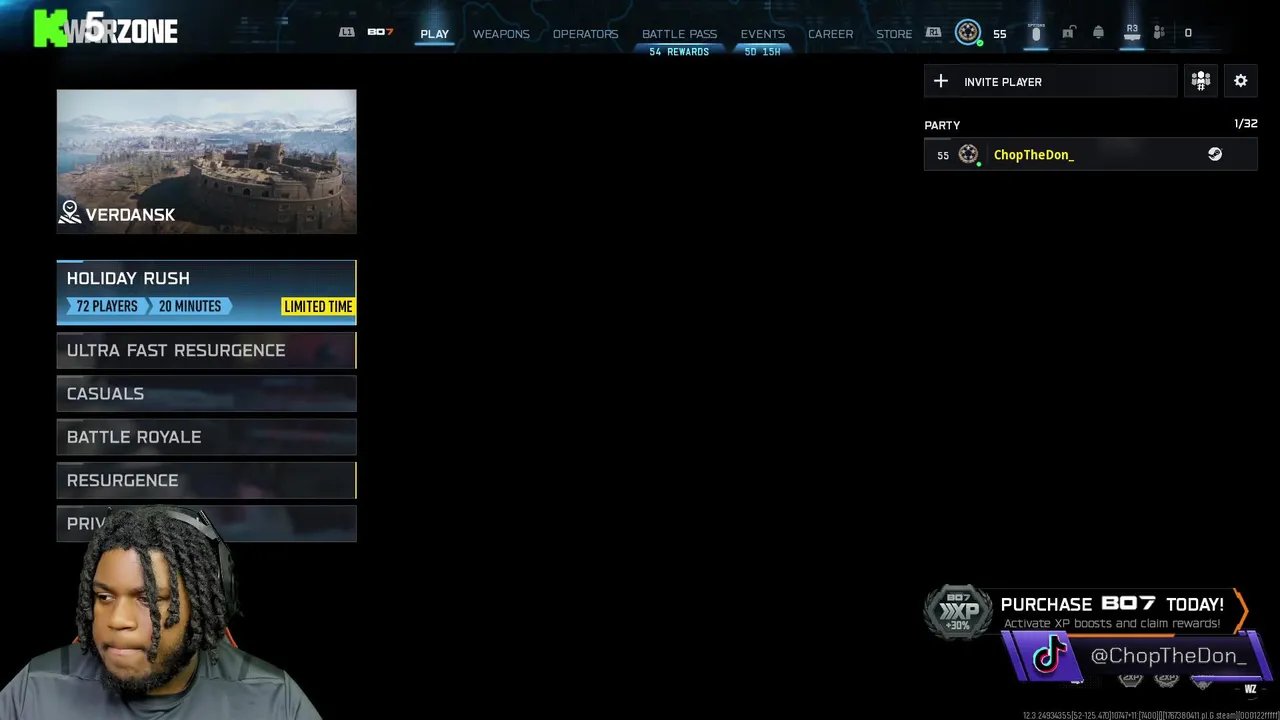This screenshot has height=720, width=1280.
Task: Click the INVITE PLAYER button
Action: 1050,82
